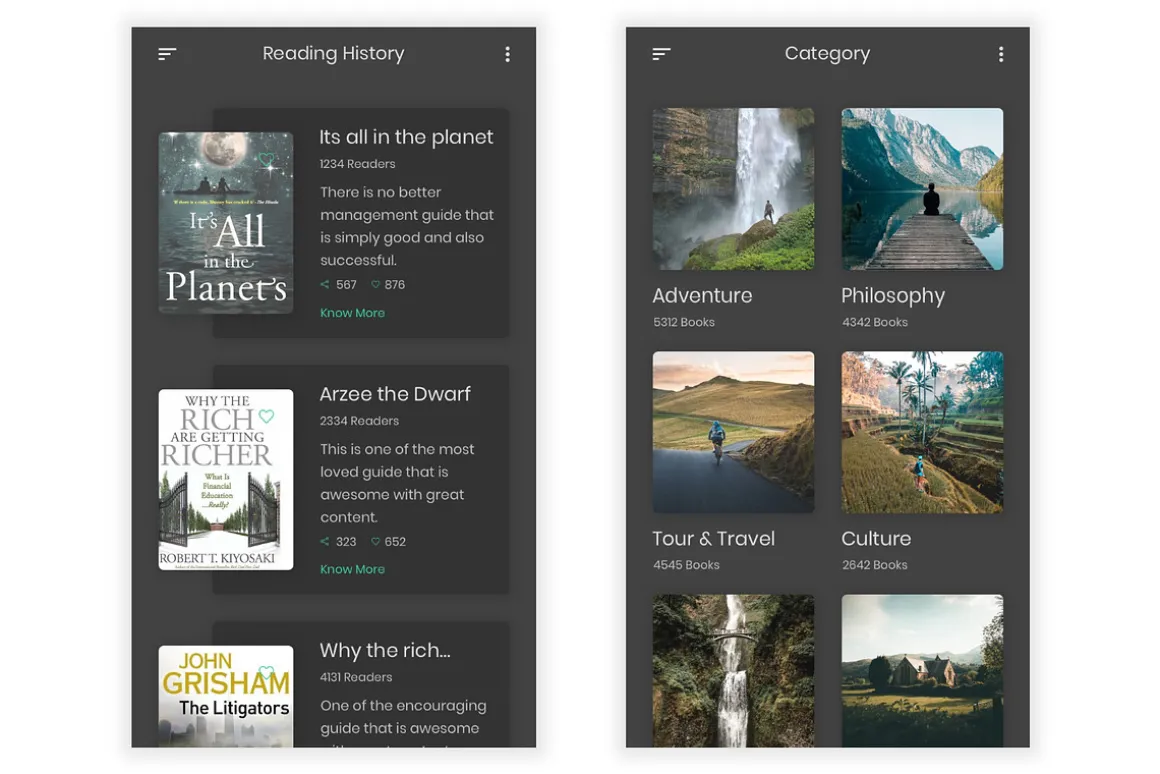Tap share icon beside 323
Image resolution: width=1160 pixels, height=774 pixels.
pos(324,541)
